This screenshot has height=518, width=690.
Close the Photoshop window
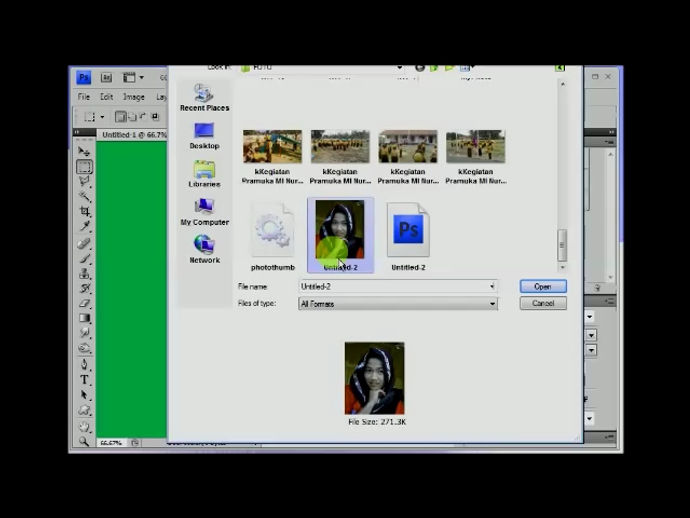tap(608, 77)
